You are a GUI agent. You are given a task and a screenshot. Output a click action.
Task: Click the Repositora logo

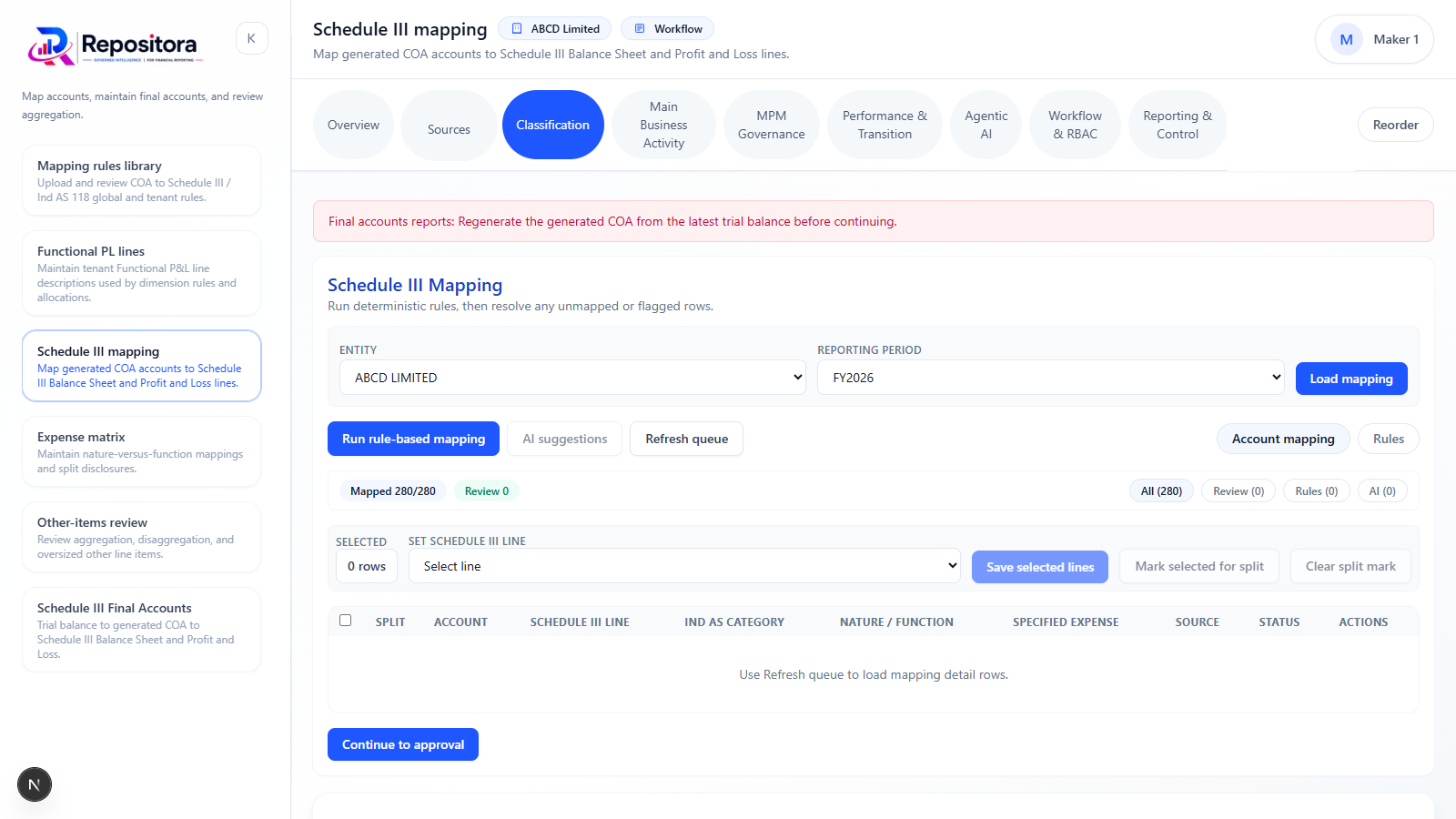116,45
